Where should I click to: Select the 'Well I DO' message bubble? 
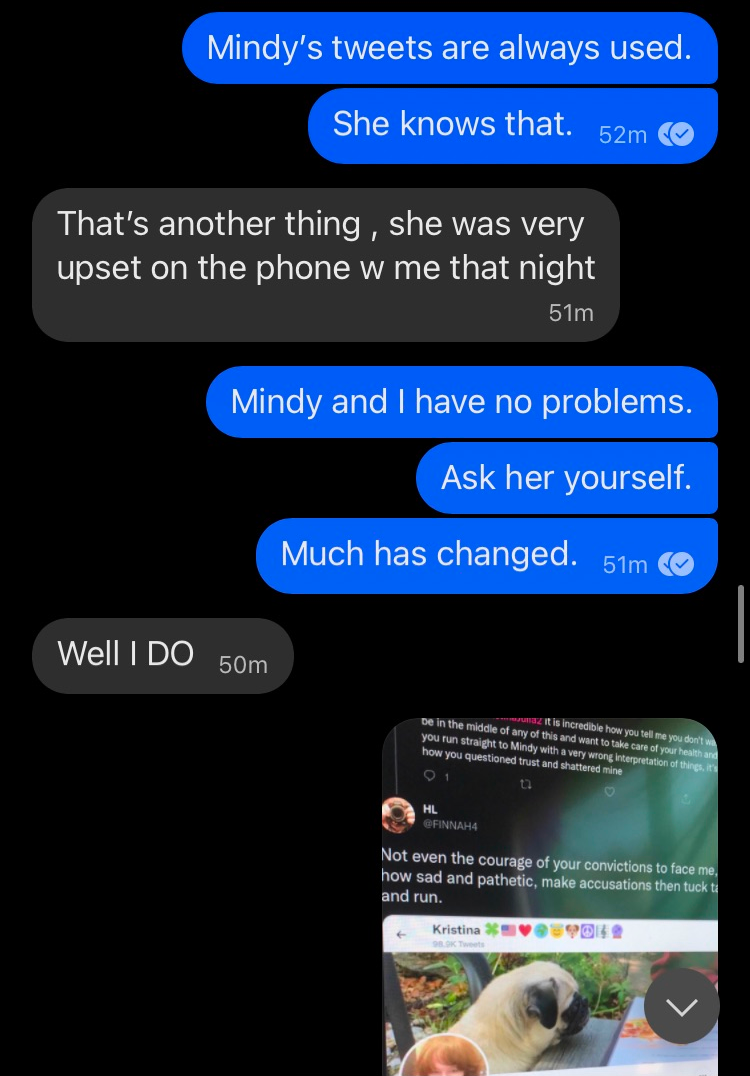[x=163, y=655]
